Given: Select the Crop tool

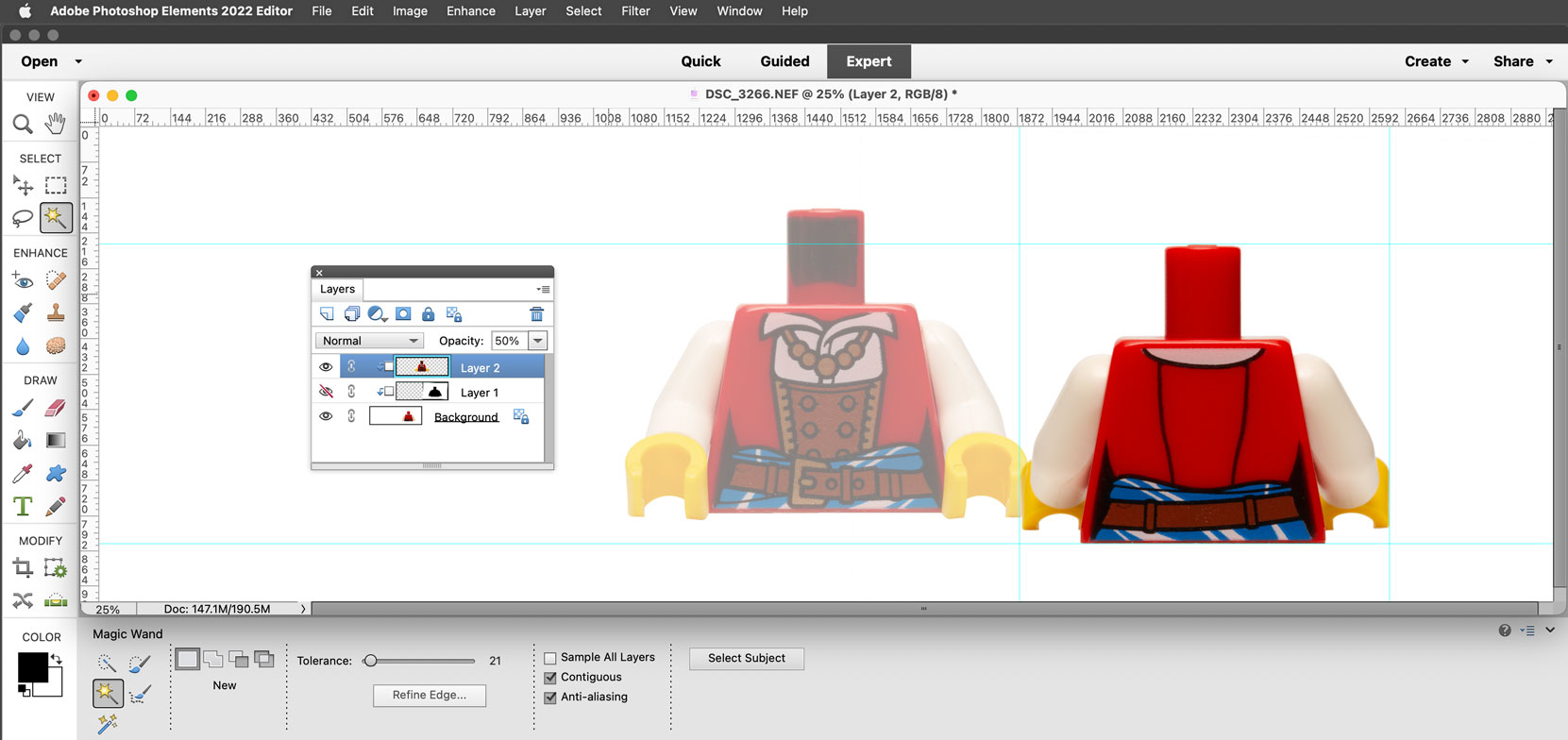Looking at the screenshot, I should (23, 568).
